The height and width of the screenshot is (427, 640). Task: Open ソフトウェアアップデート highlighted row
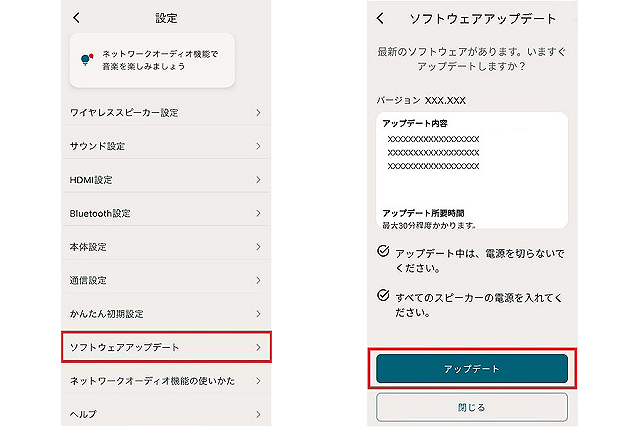click(x=165, y=347)
